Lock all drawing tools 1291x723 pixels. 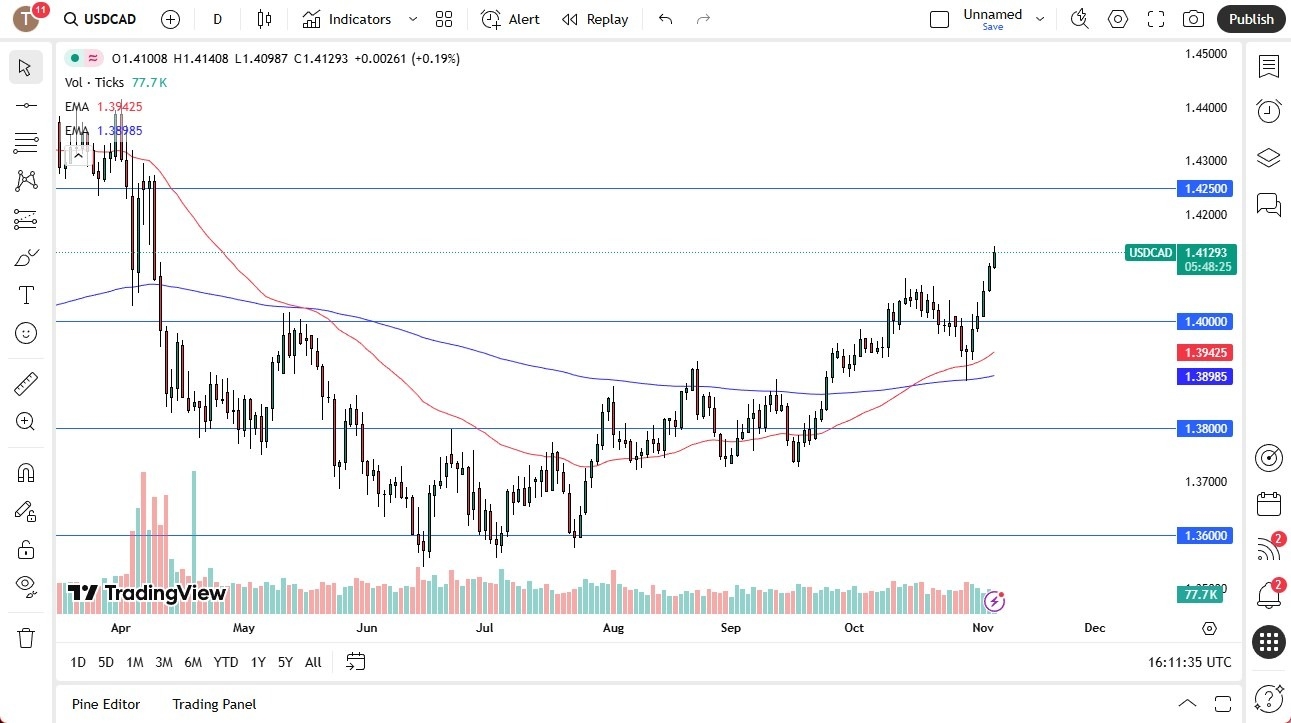[x=25, y=548]
